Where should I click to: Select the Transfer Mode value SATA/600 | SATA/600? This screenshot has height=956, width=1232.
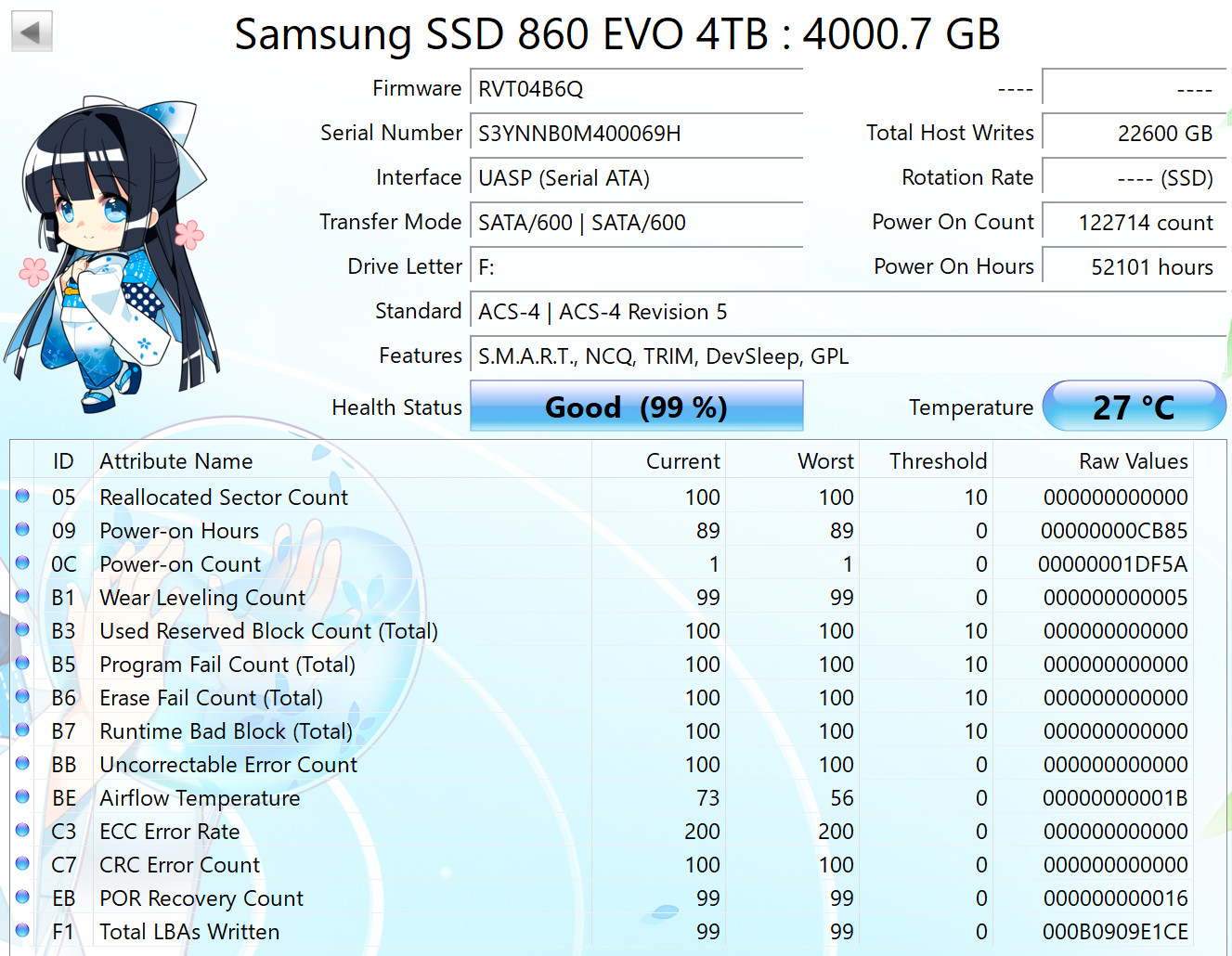tap(636, 223)
